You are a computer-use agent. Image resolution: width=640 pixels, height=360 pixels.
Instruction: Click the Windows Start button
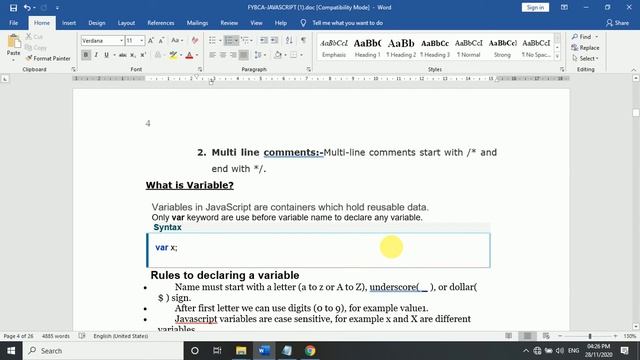coord(11,351)
